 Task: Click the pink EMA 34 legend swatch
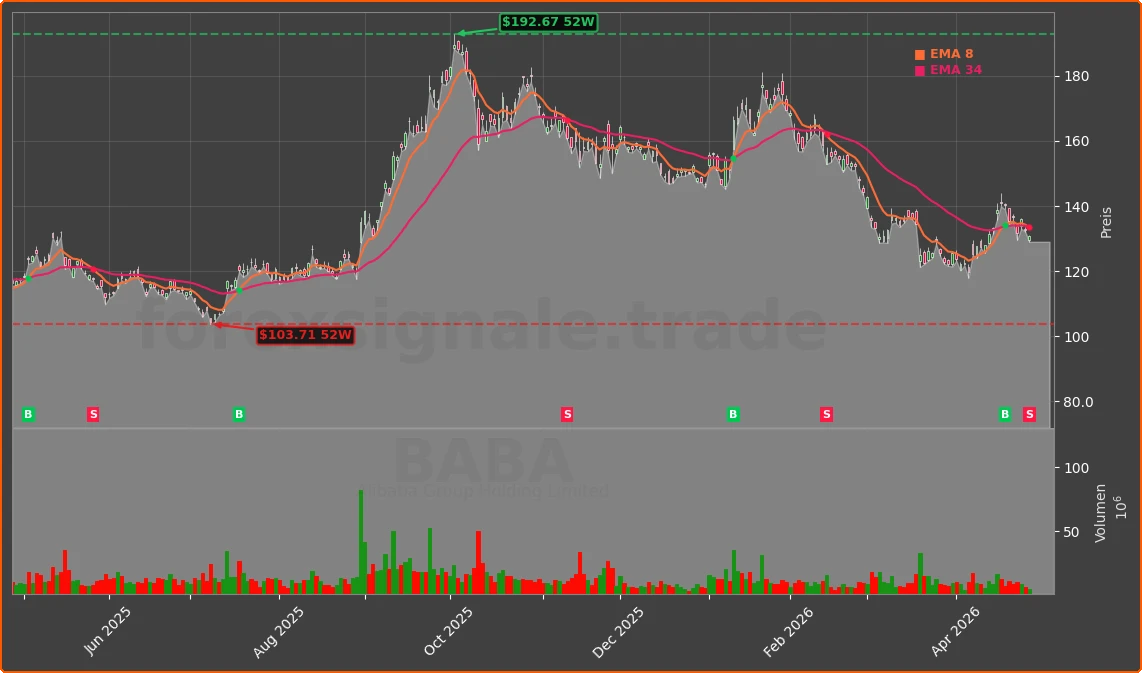(920, 71)
